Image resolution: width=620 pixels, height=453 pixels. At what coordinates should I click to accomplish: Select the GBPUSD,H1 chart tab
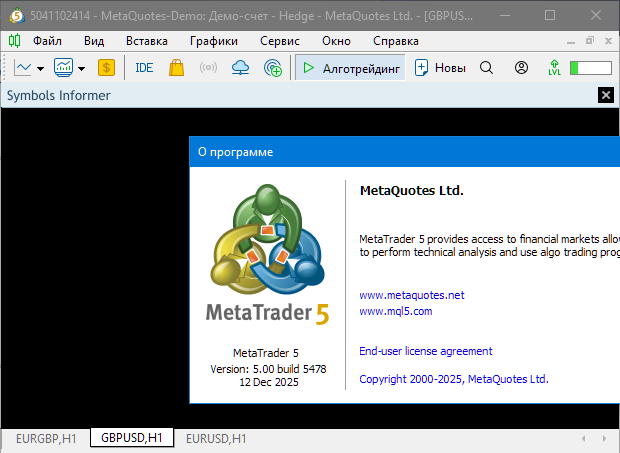point(132,438)
